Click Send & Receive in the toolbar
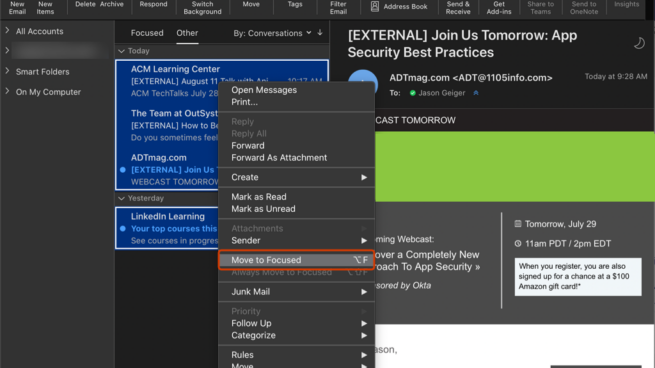 (458, 8)
